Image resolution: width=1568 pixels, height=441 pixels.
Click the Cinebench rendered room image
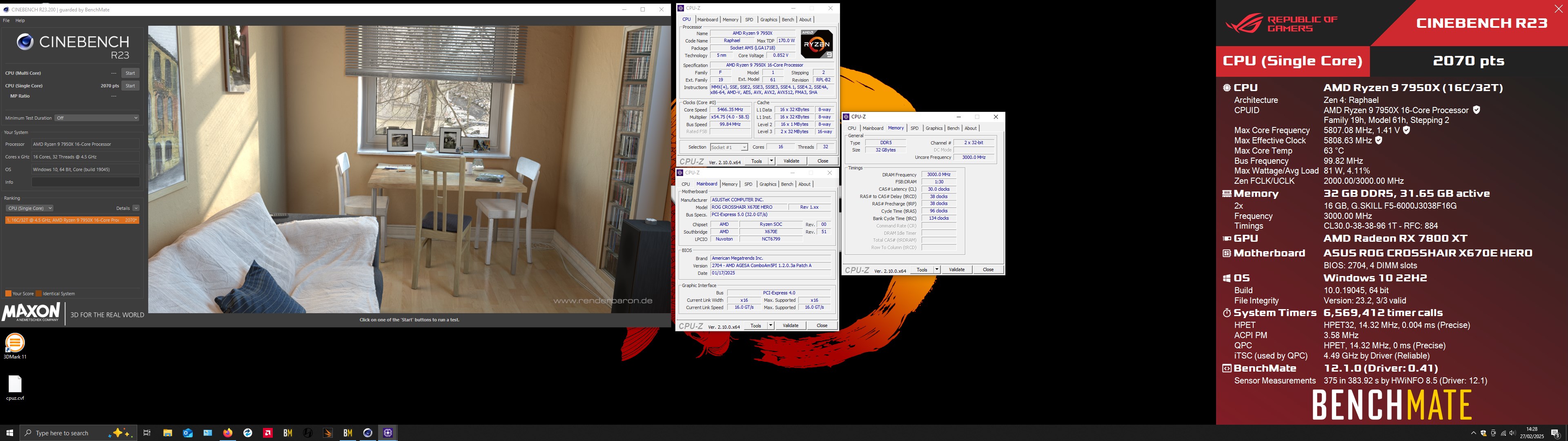[410, 169]
